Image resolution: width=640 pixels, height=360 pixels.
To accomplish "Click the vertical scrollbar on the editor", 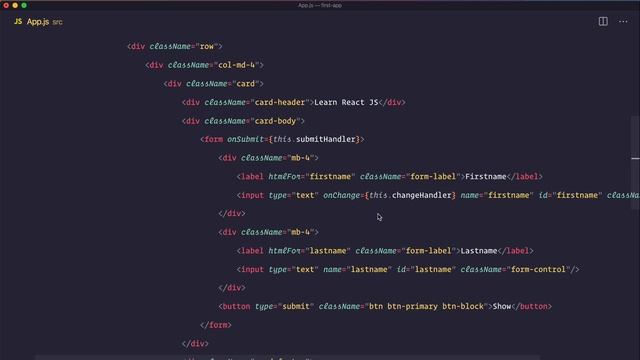I will 635,163.
